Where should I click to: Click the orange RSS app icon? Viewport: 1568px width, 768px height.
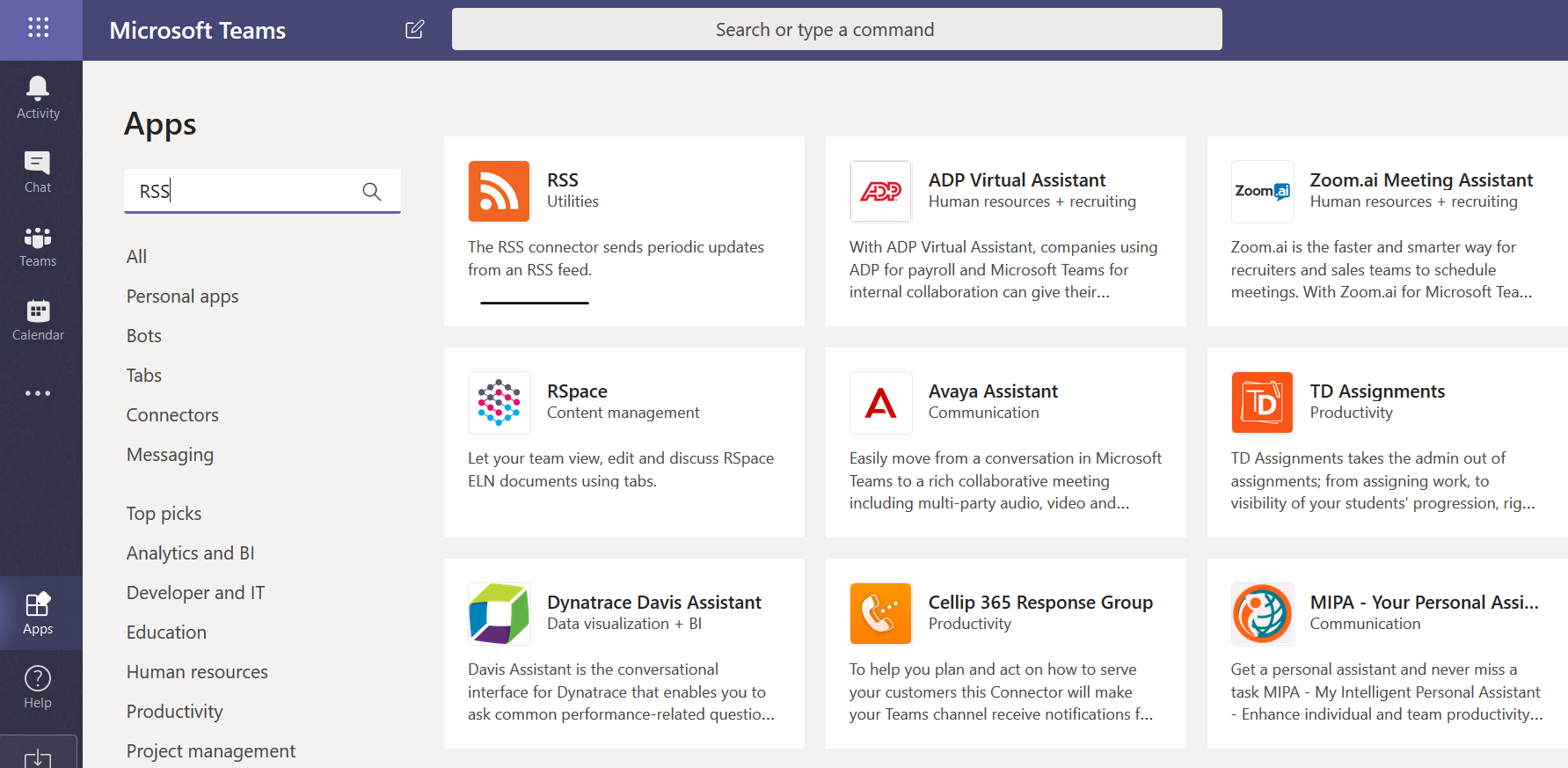[499, 191]
